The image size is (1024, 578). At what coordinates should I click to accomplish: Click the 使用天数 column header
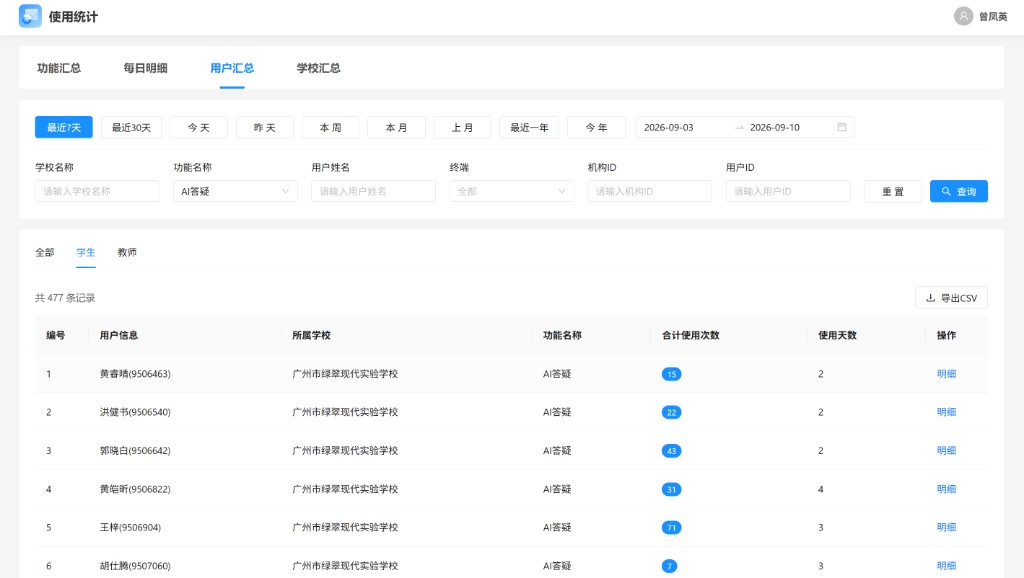837,336
